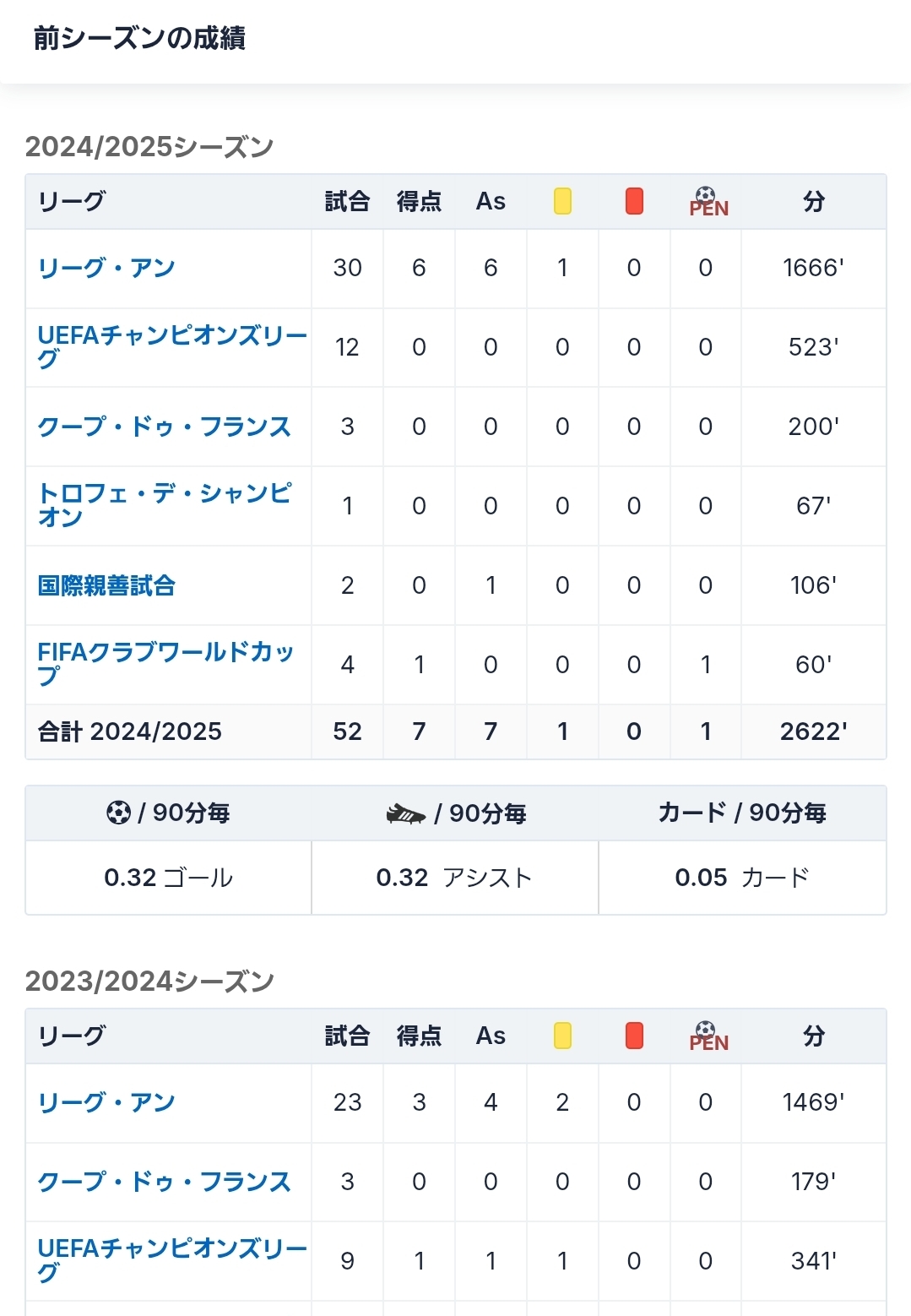
Task: Click 前シーズンの成績 page heading
Action: (x=139, y=39)
